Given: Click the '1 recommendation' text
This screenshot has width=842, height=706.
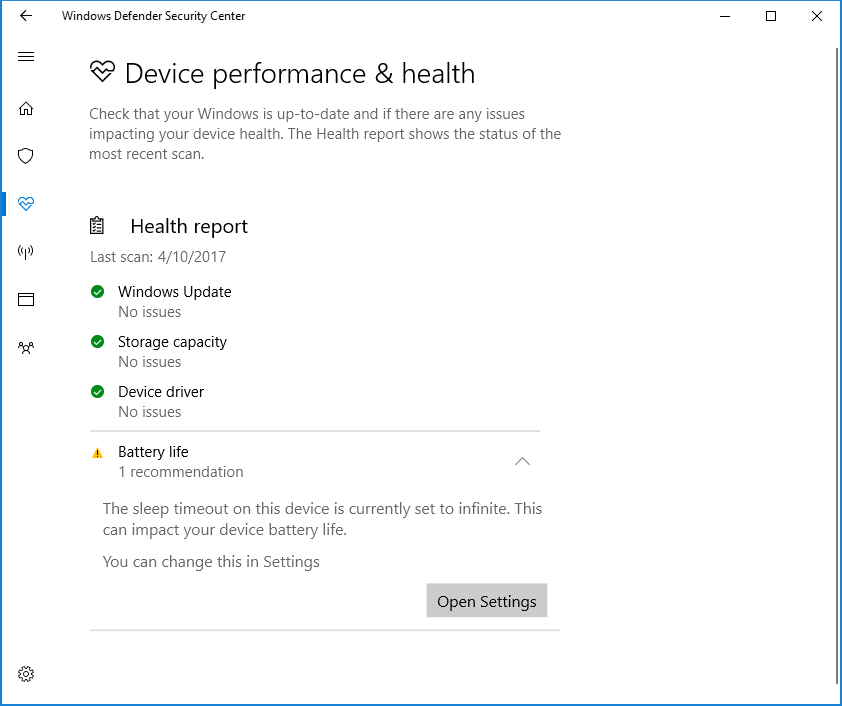Looking at the screenshot, I should pos(180,472).
